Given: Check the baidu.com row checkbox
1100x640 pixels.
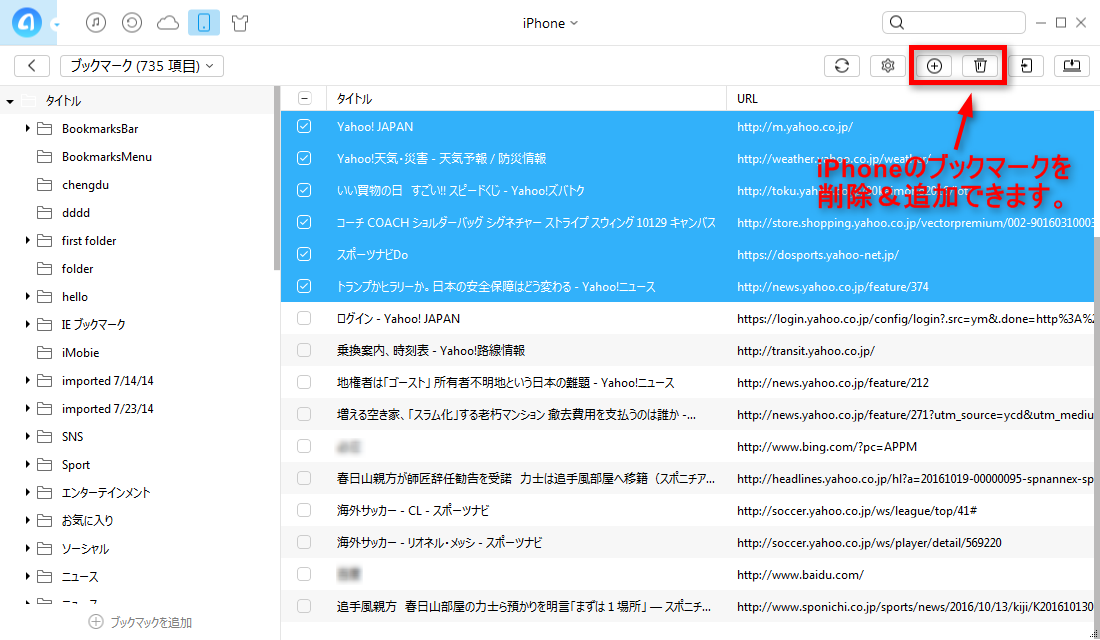Looking at the screenshot, I should 304,574.
